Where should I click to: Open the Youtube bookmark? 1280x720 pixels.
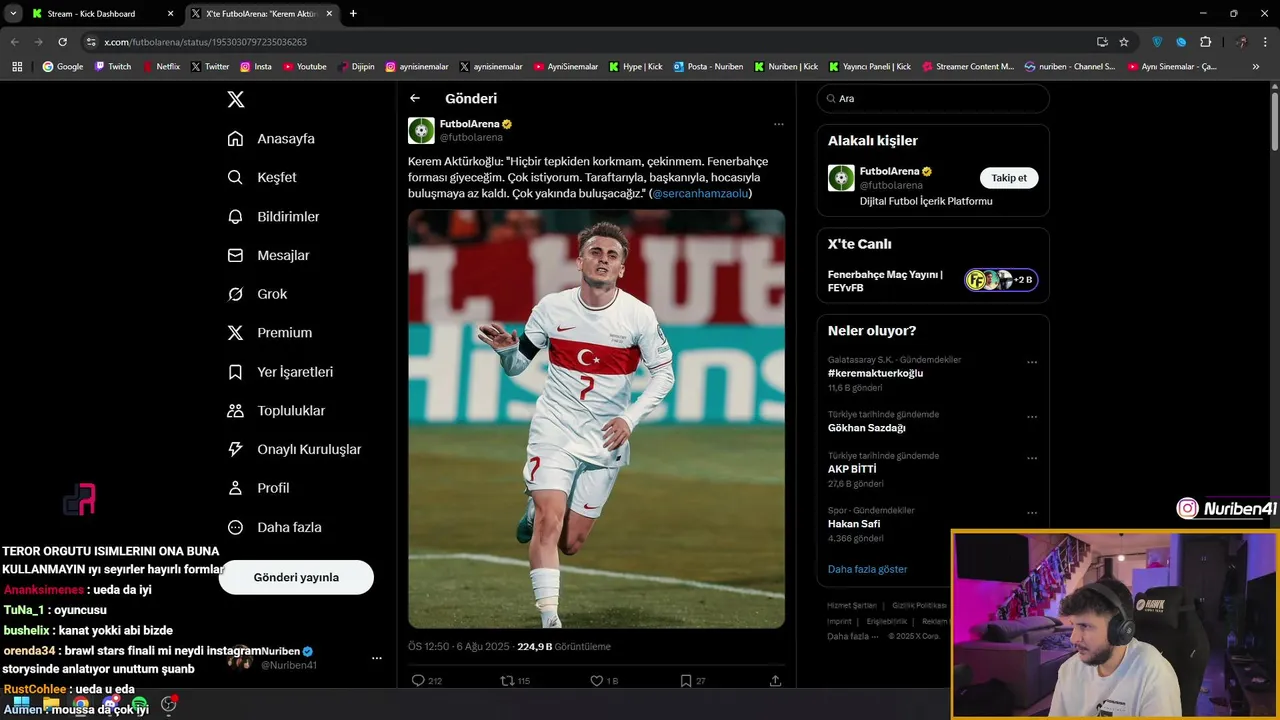[305, 67]
